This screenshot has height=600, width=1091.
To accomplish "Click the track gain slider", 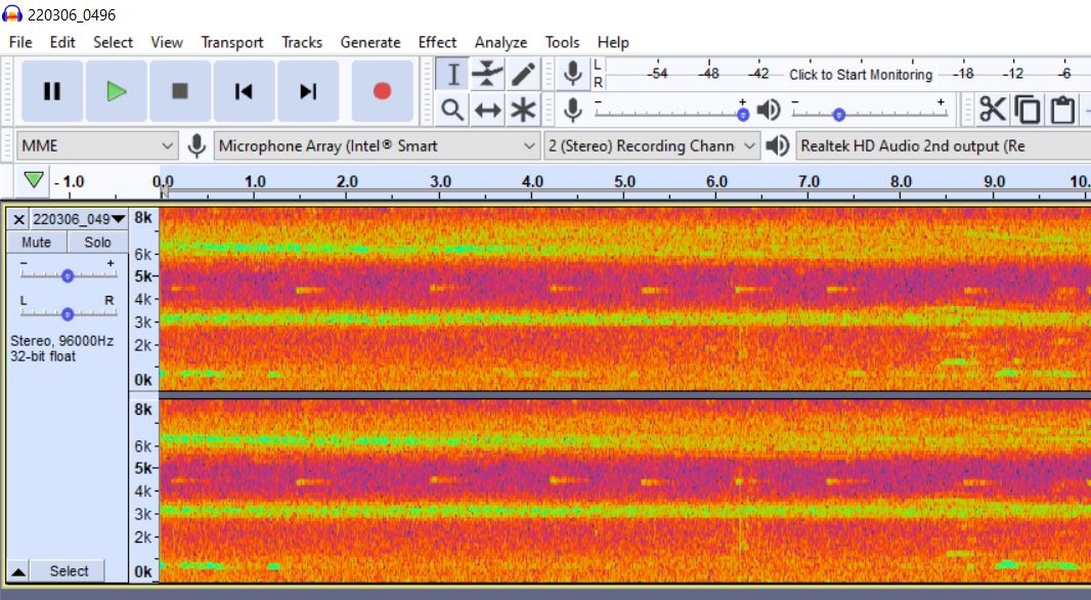I will point(67,275).
